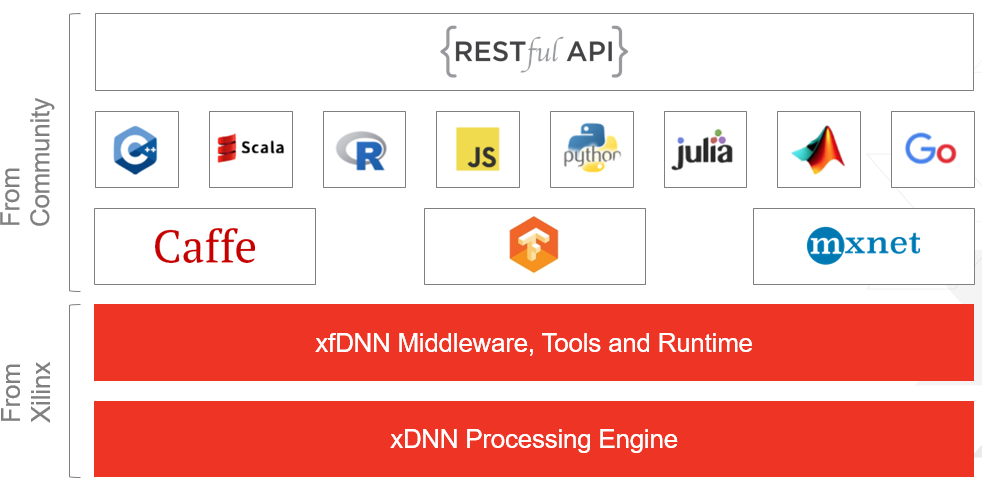Click the Caffe framework box
This screenshot has height=490, width=982.
(205, 246)
